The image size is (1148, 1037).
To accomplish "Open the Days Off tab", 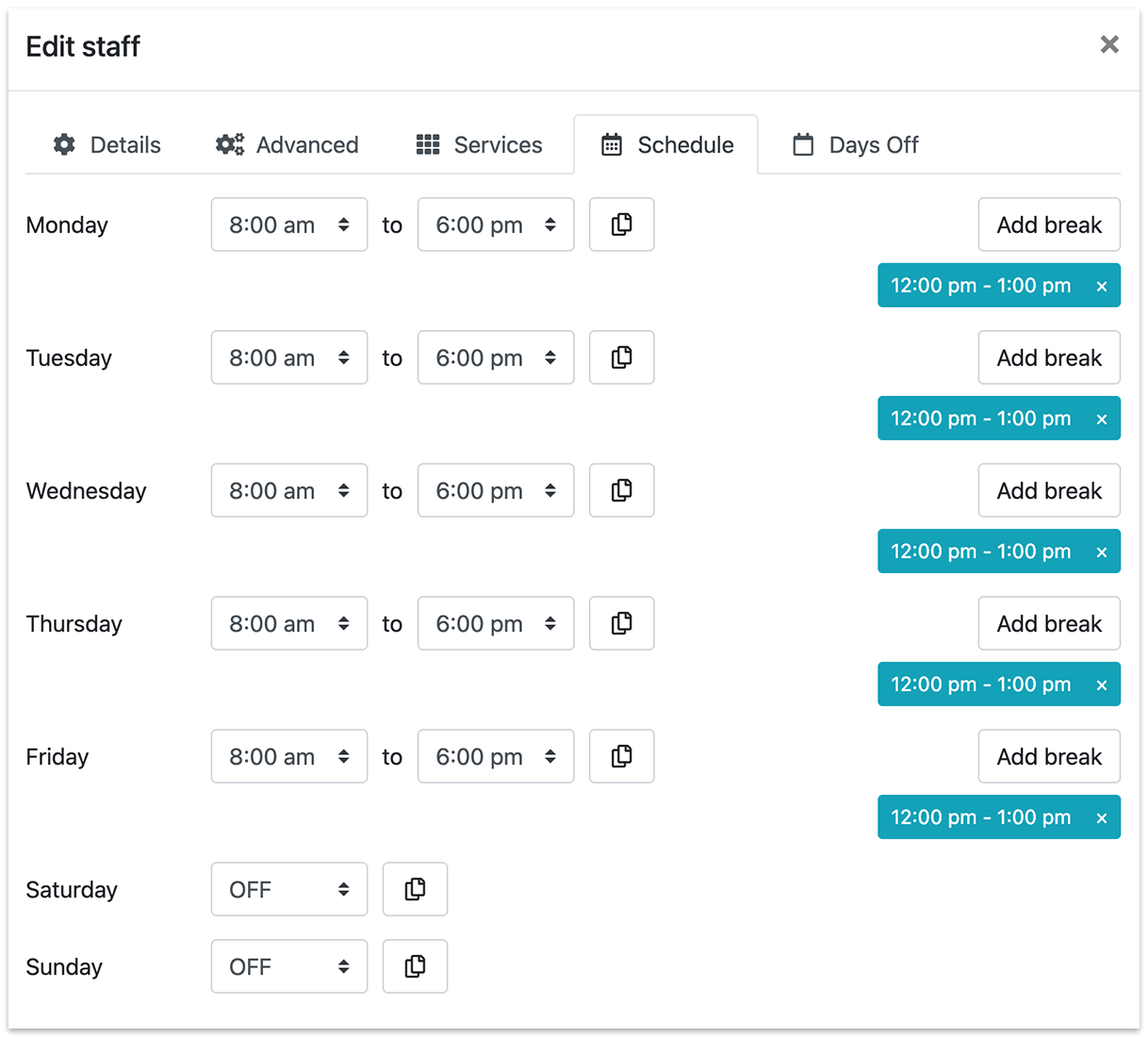I will (x=856, y=144).
